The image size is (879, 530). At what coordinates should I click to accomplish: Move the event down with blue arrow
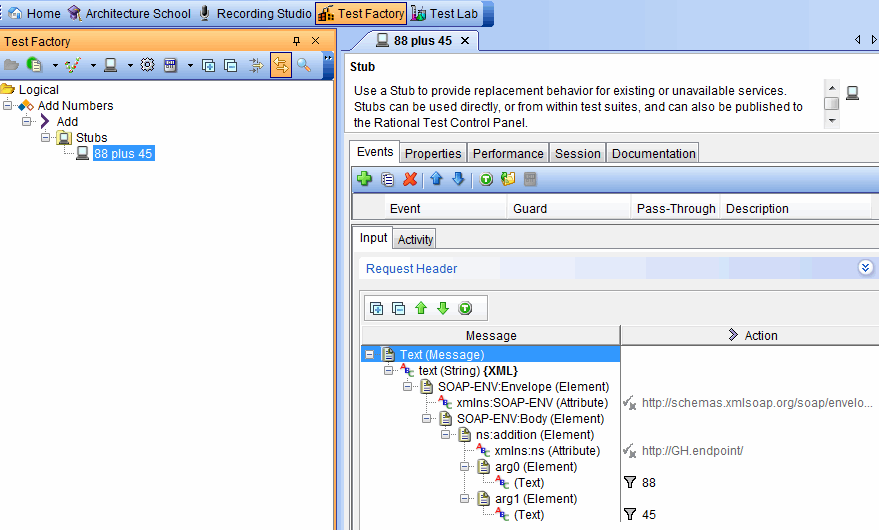tap(458, 179)
